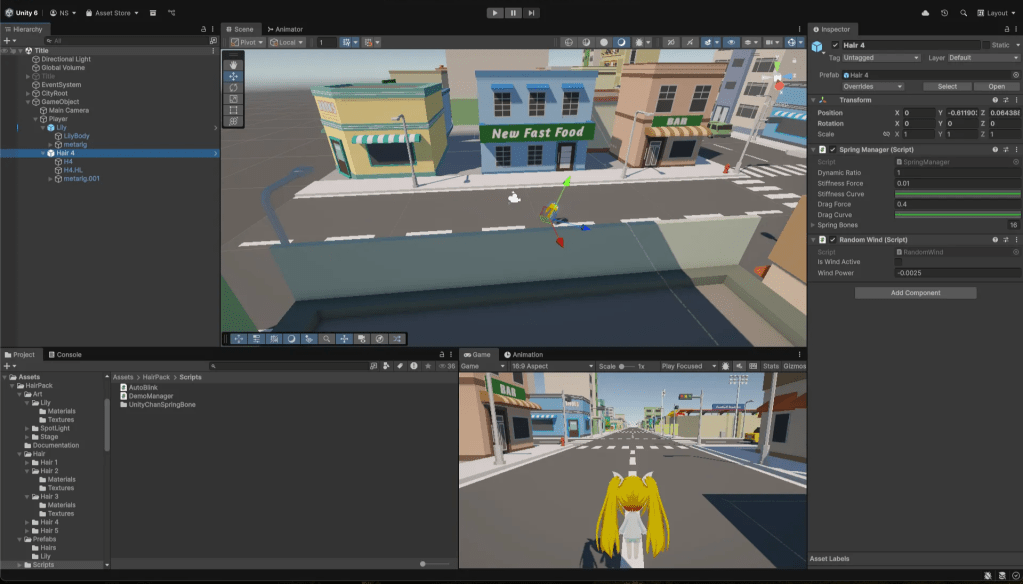The height and width of the screenshot is (584, 1023).
Task: Select the Rotate tool in Scene toolbar
Action: point(234,87)
